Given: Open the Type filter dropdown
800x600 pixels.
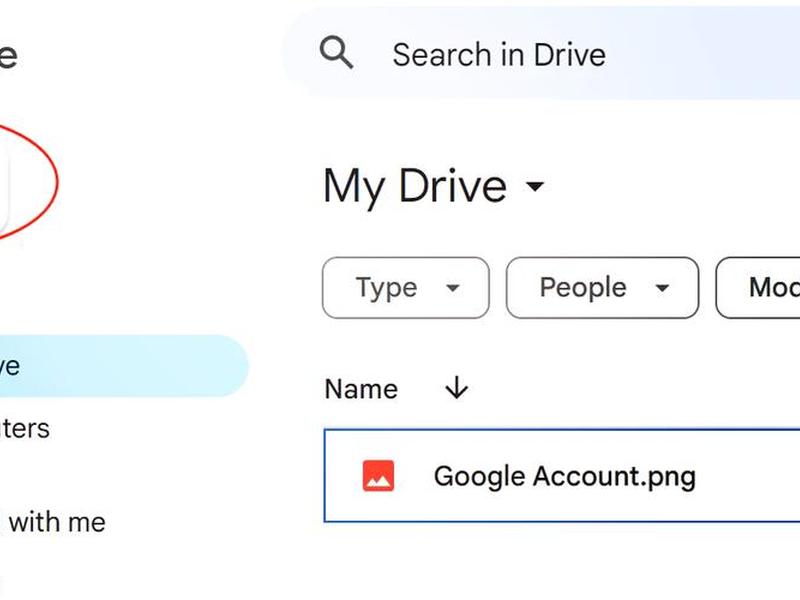Looking at the screenshot, I should pyautogui.click(x=406, y=288).
